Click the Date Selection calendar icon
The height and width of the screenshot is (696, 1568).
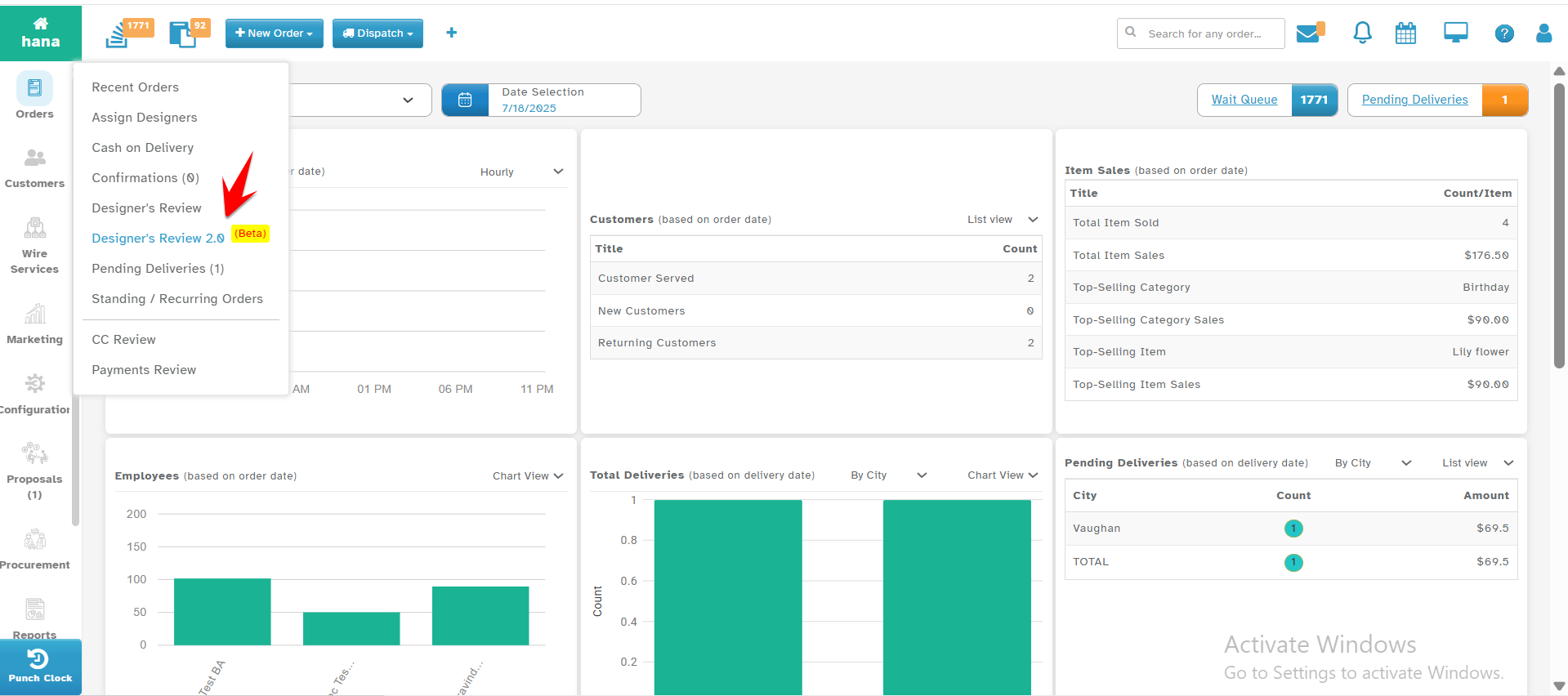pyautogui.click(x=465, y=100)
